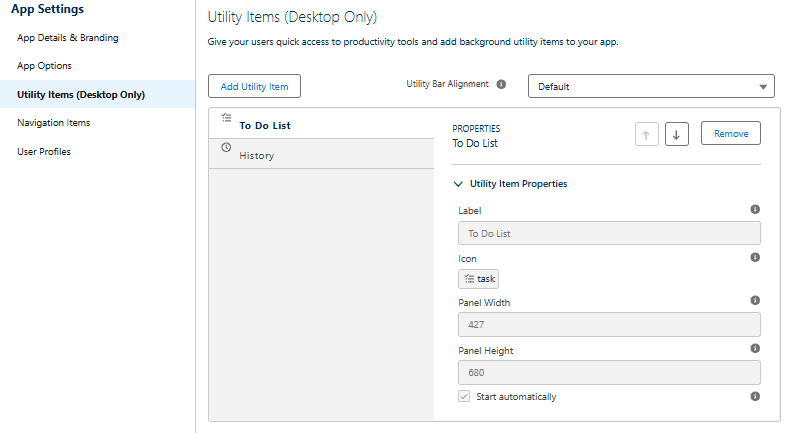Go to App Options in sidebar
The image size is (795, 433).
[44, 66]
